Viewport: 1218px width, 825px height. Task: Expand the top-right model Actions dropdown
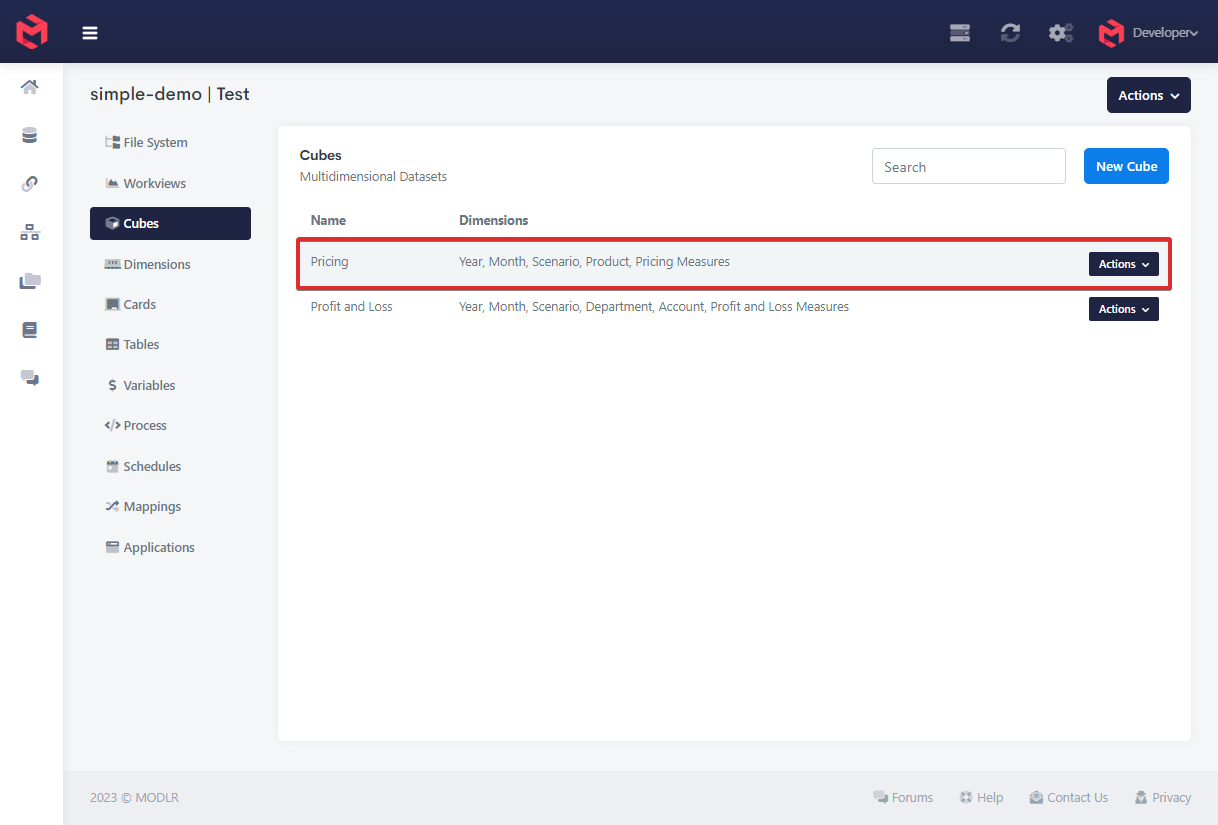[1148, 96]
